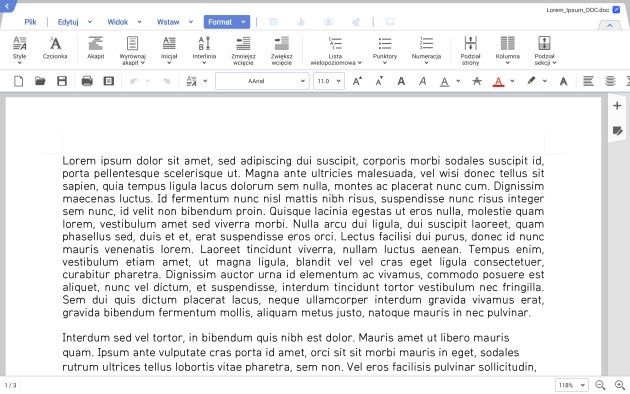Open the Podział sekcji section break menu

point(545,51)
